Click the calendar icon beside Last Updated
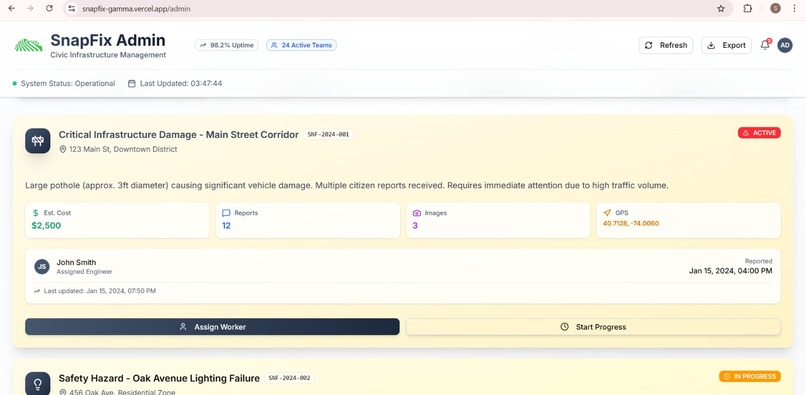 click(132, 83)
